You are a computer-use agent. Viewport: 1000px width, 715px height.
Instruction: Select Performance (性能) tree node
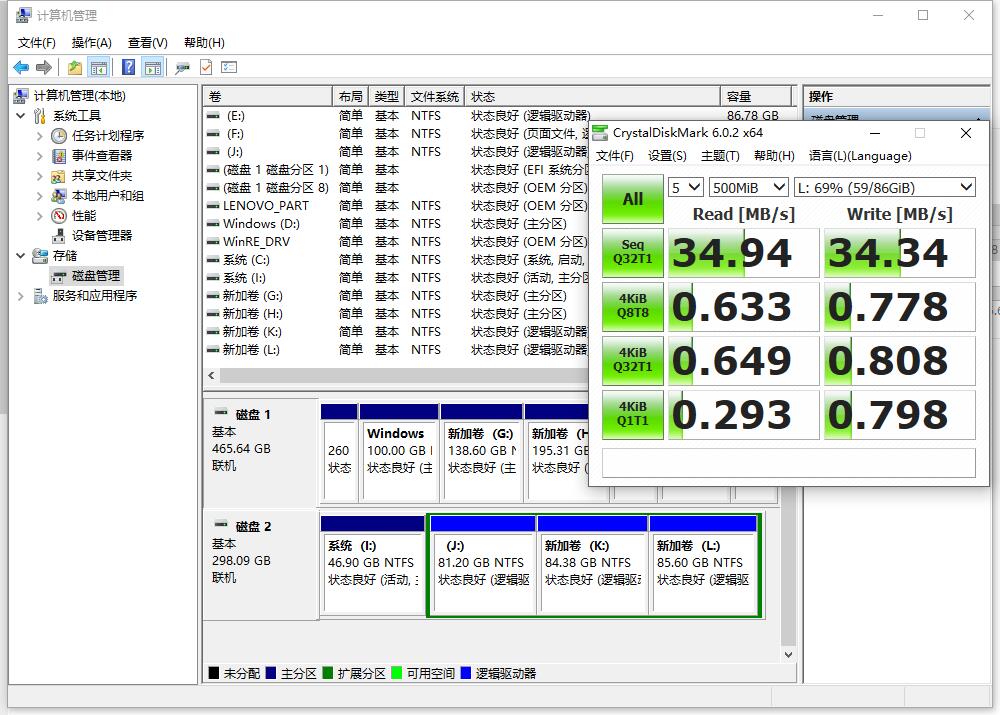pyautogui.click(x=84, y=216)
